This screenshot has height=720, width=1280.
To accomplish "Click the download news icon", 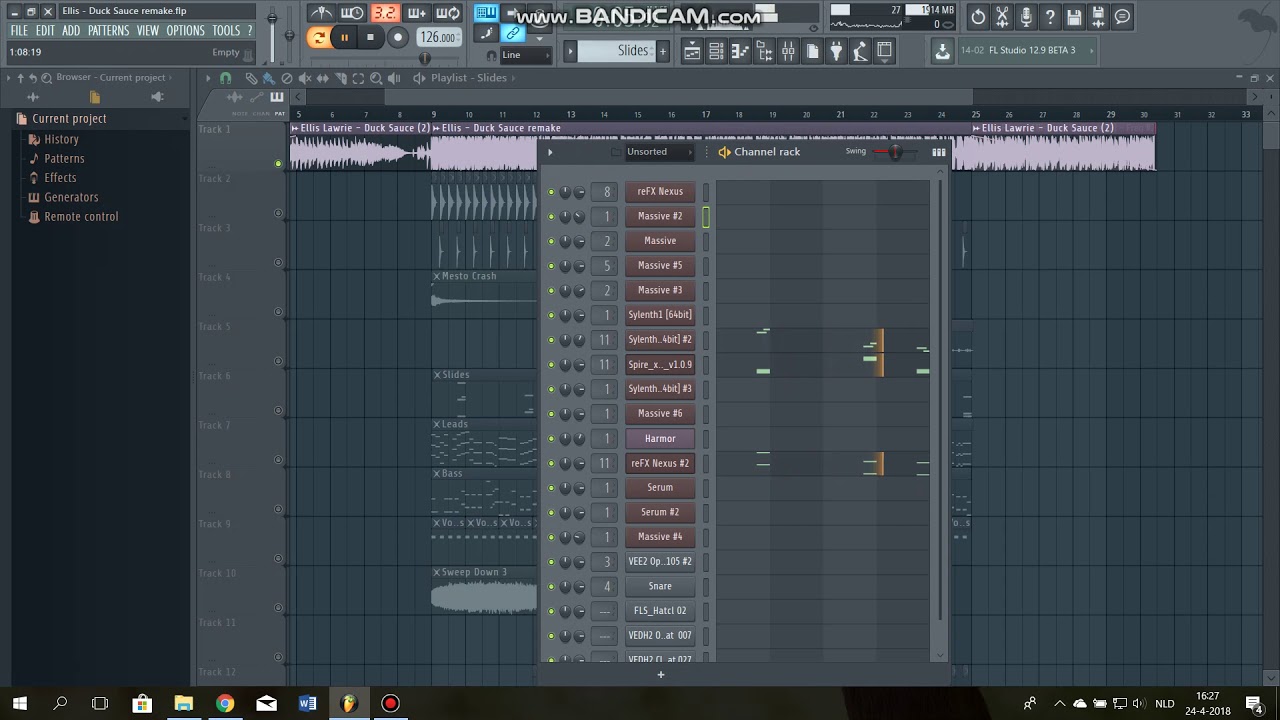I will point(942,51).
